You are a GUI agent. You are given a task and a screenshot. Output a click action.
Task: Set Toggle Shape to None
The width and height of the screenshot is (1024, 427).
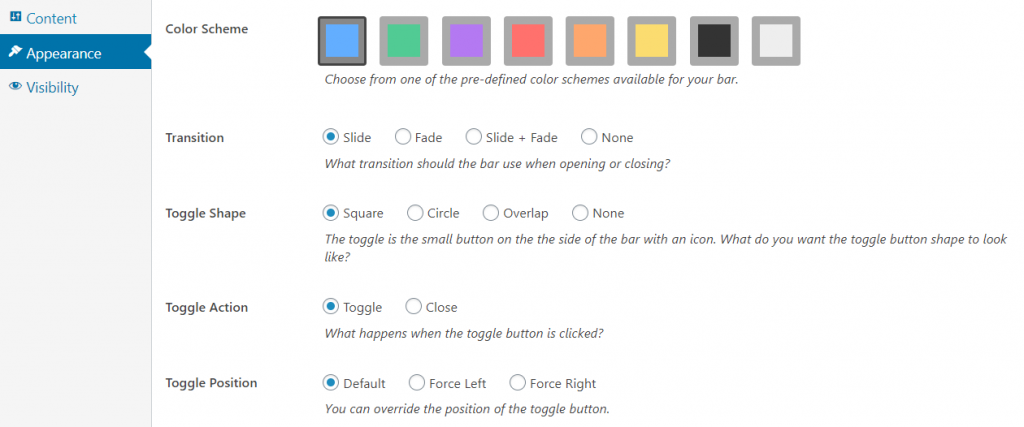580,213
